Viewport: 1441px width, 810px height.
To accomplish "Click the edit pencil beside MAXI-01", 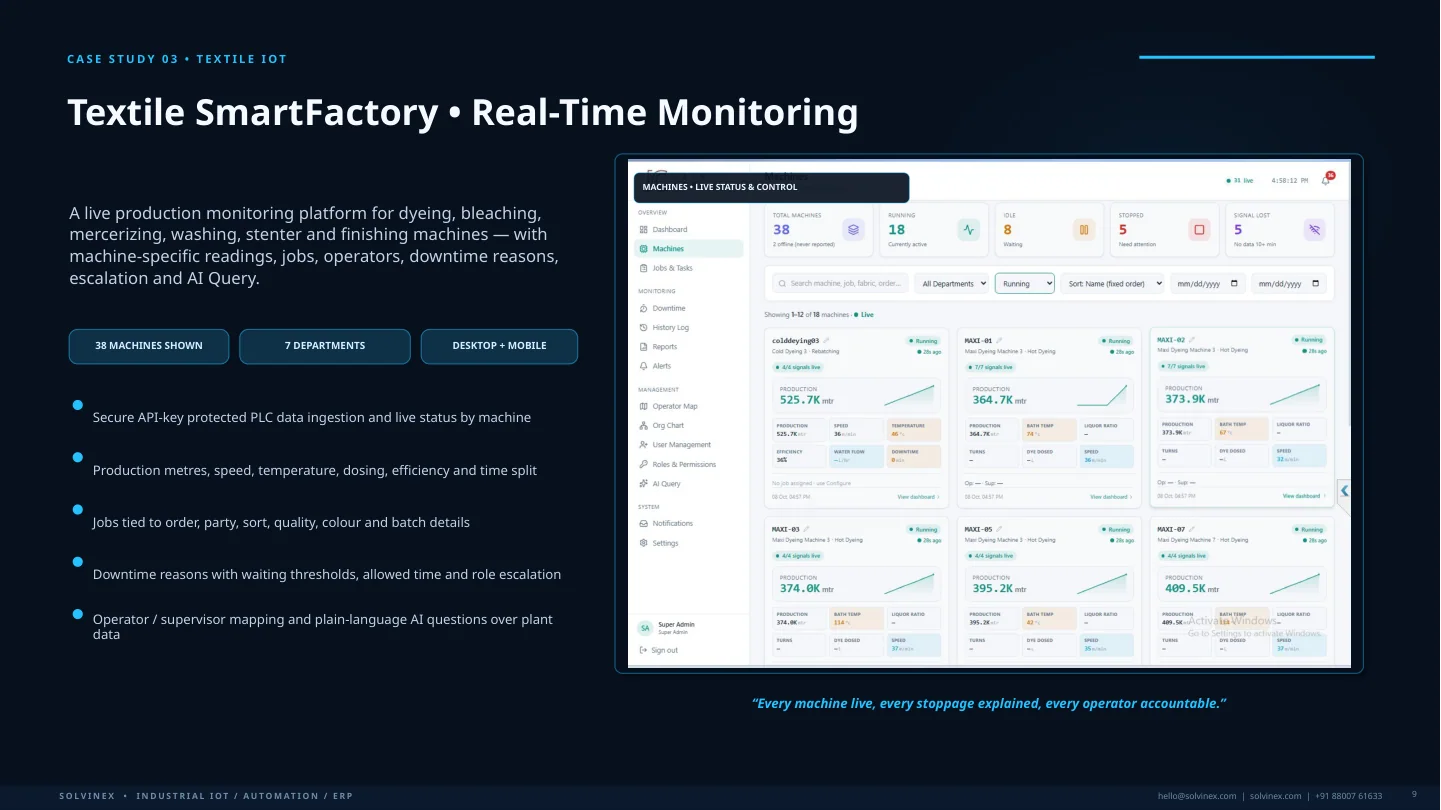I will [x=999, y=341].
